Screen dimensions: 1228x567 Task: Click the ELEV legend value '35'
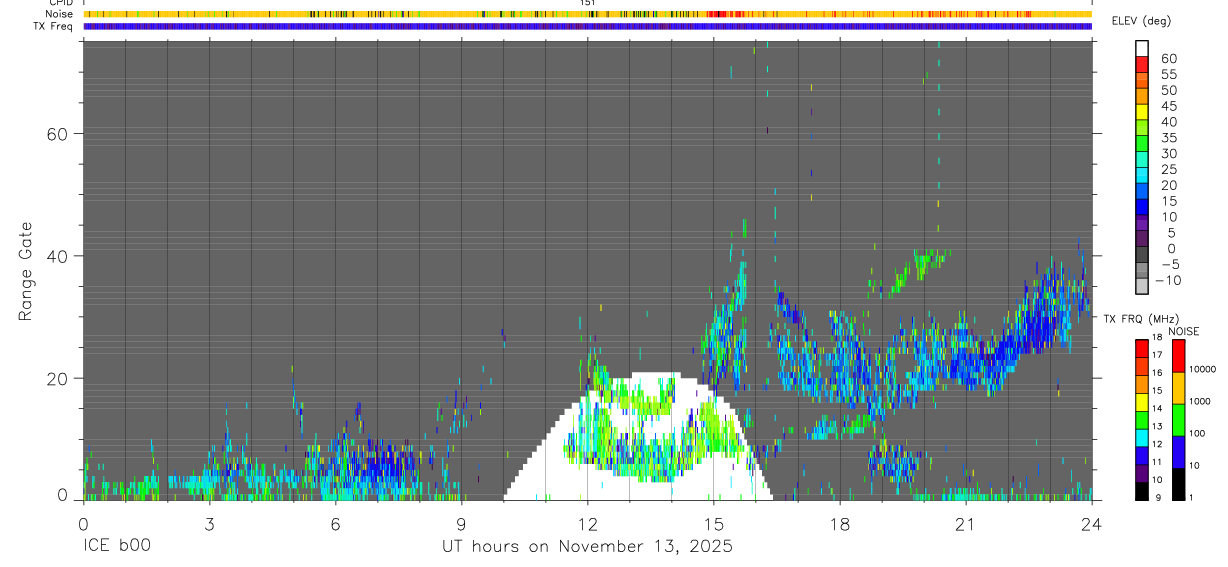(x=1168, y=138)
